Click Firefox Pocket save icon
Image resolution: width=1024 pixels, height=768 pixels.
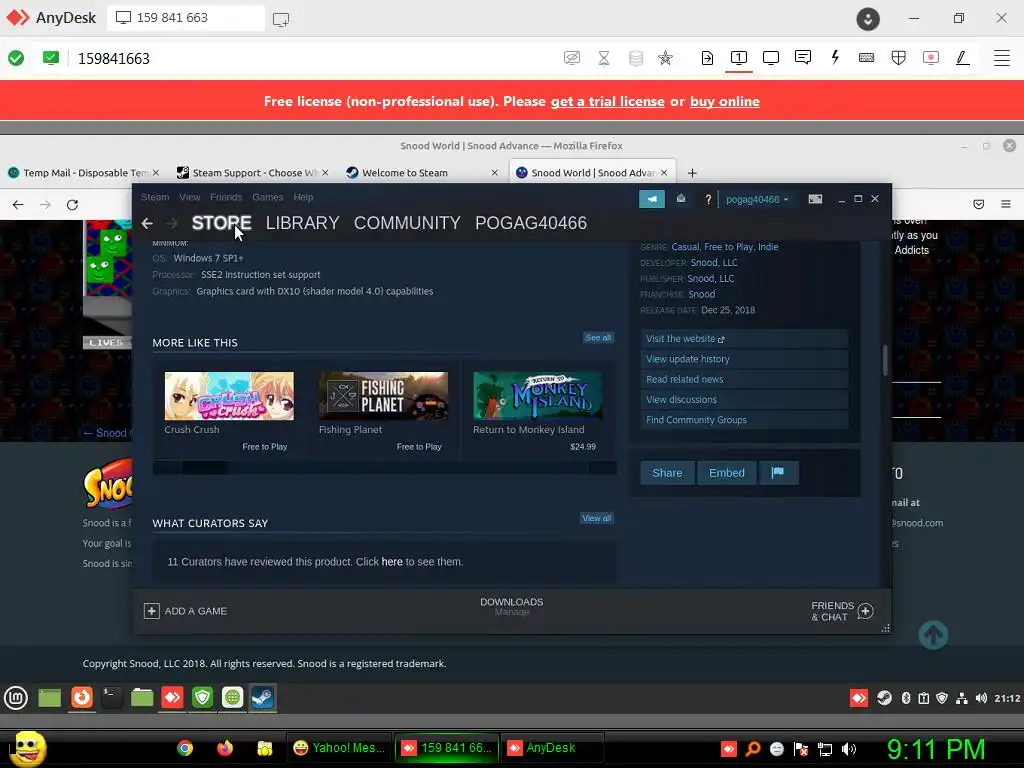978,204
